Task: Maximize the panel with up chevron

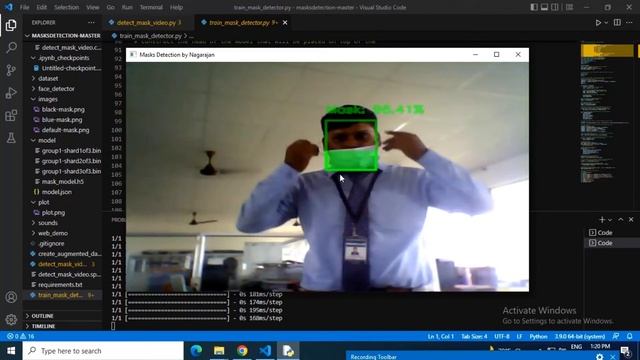Action: [621, 220]
